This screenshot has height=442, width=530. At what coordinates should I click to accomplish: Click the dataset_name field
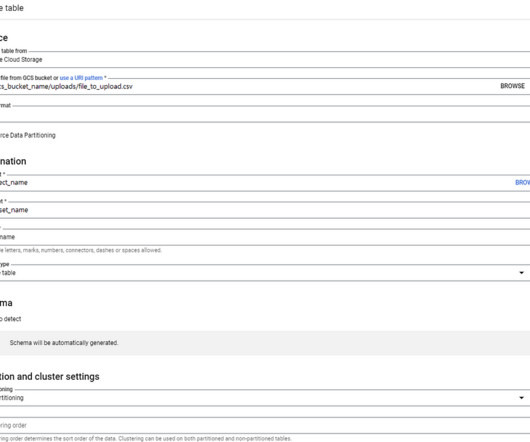point(265,210)
